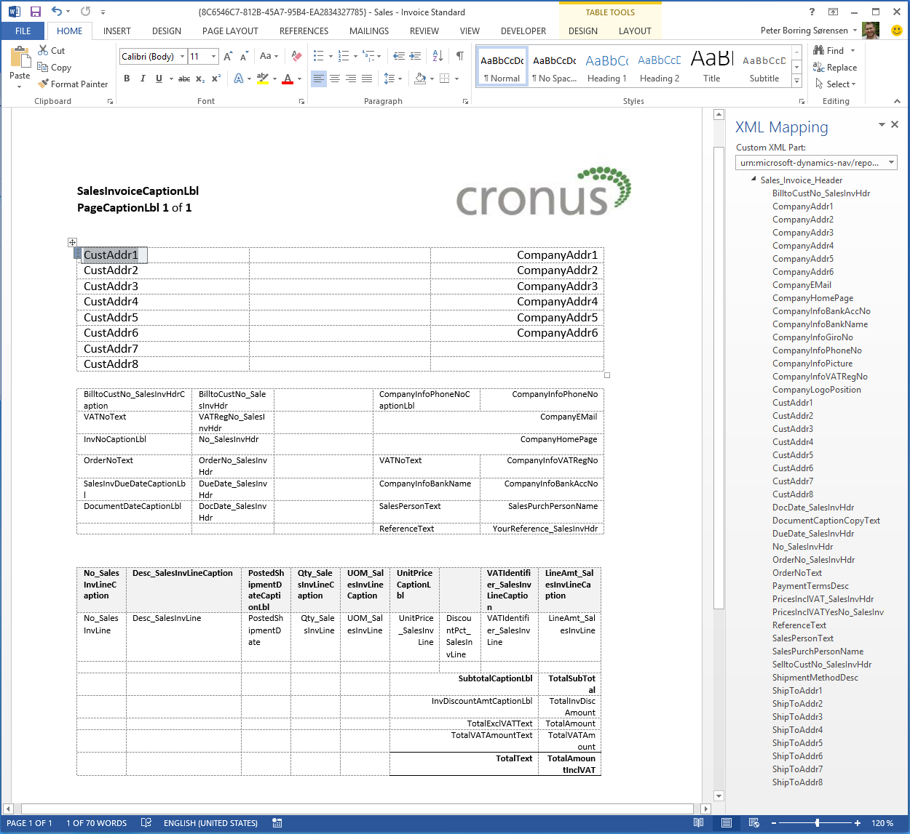Collapse the Sales_Invoice_Header tree node
Viewport: 910px width, 834px height.
[753, 179]
